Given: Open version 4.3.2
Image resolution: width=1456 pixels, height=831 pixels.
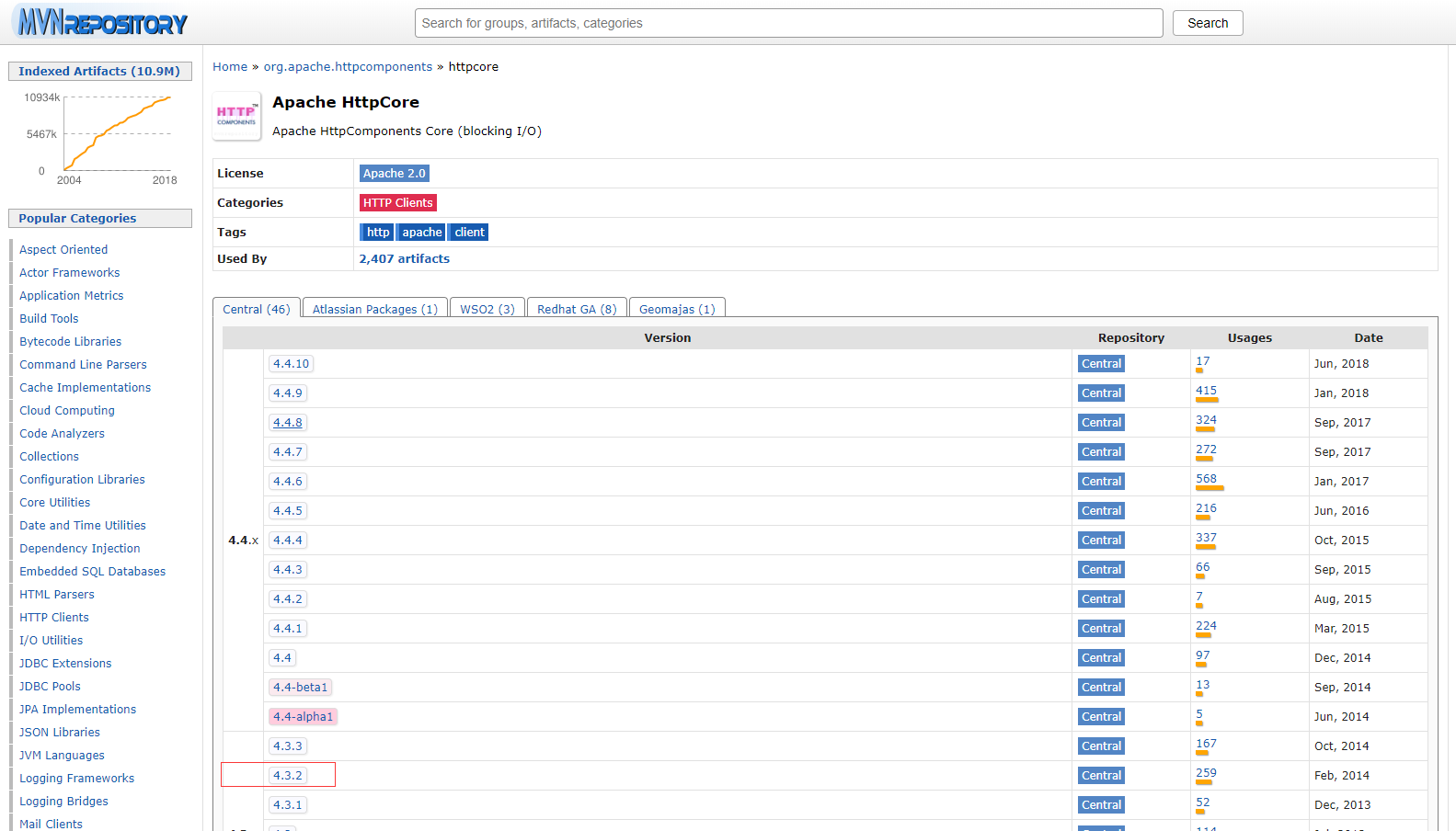Looking at the screenshot, I should click(287, 776).
